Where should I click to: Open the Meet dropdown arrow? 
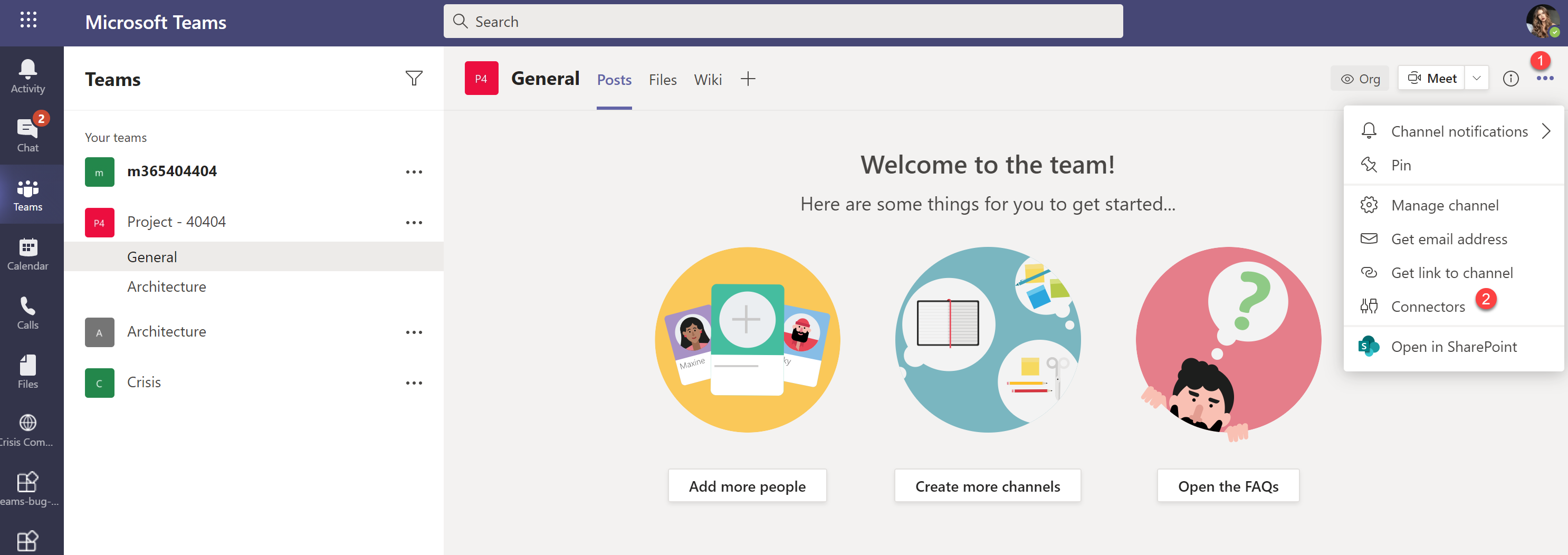pyautogui.click(x=1476, y=78)
